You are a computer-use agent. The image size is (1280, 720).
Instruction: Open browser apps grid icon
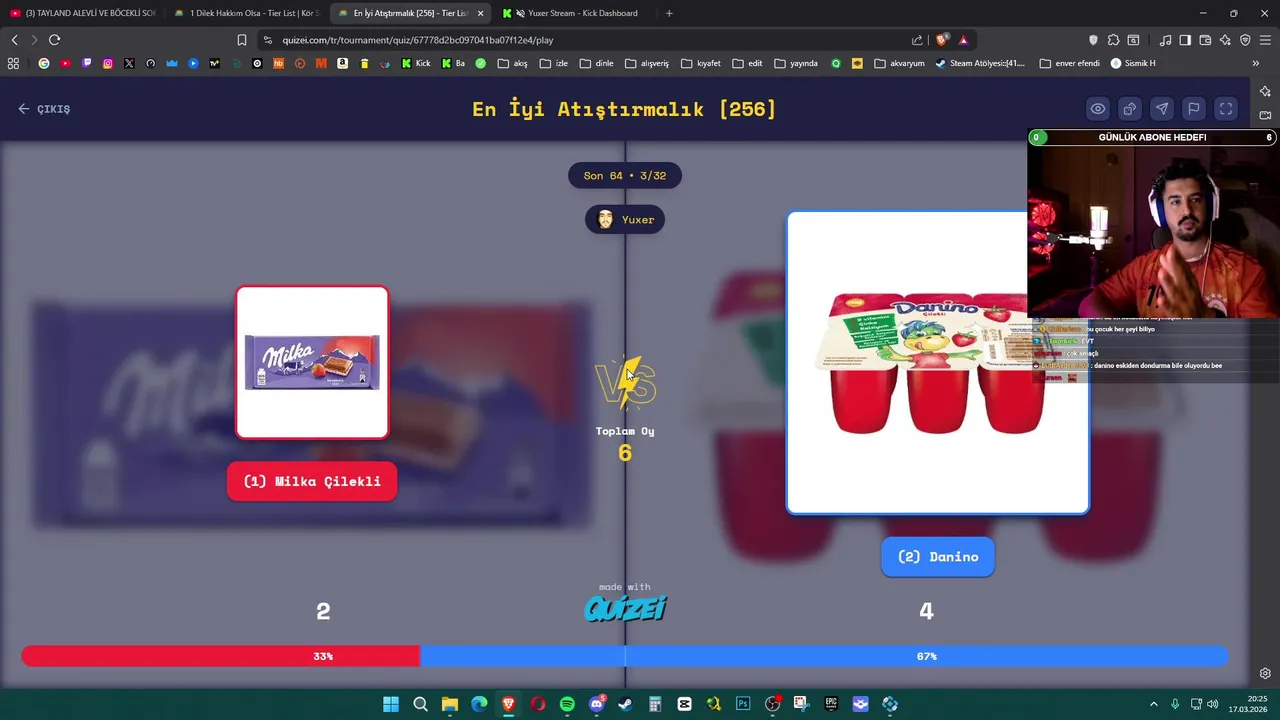[13, 63]
